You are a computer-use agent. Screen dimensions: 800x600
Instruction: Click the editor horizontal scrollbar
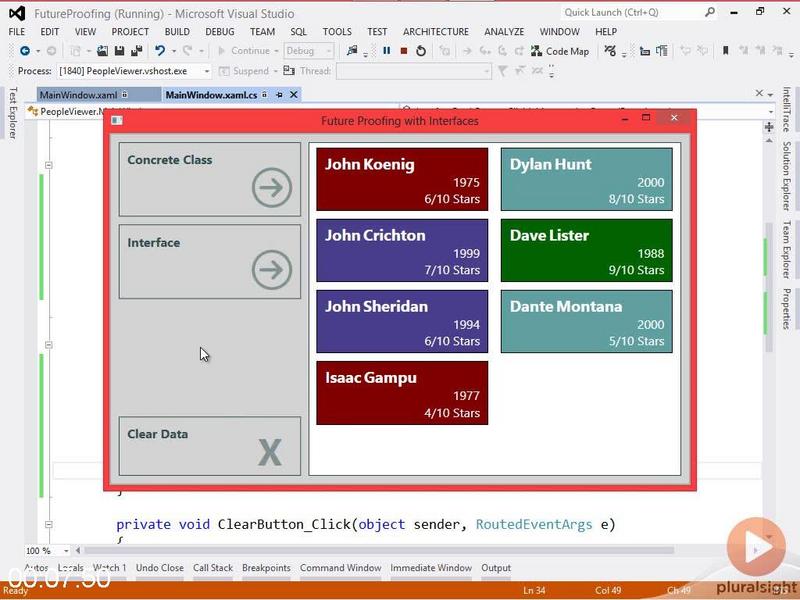379,551
